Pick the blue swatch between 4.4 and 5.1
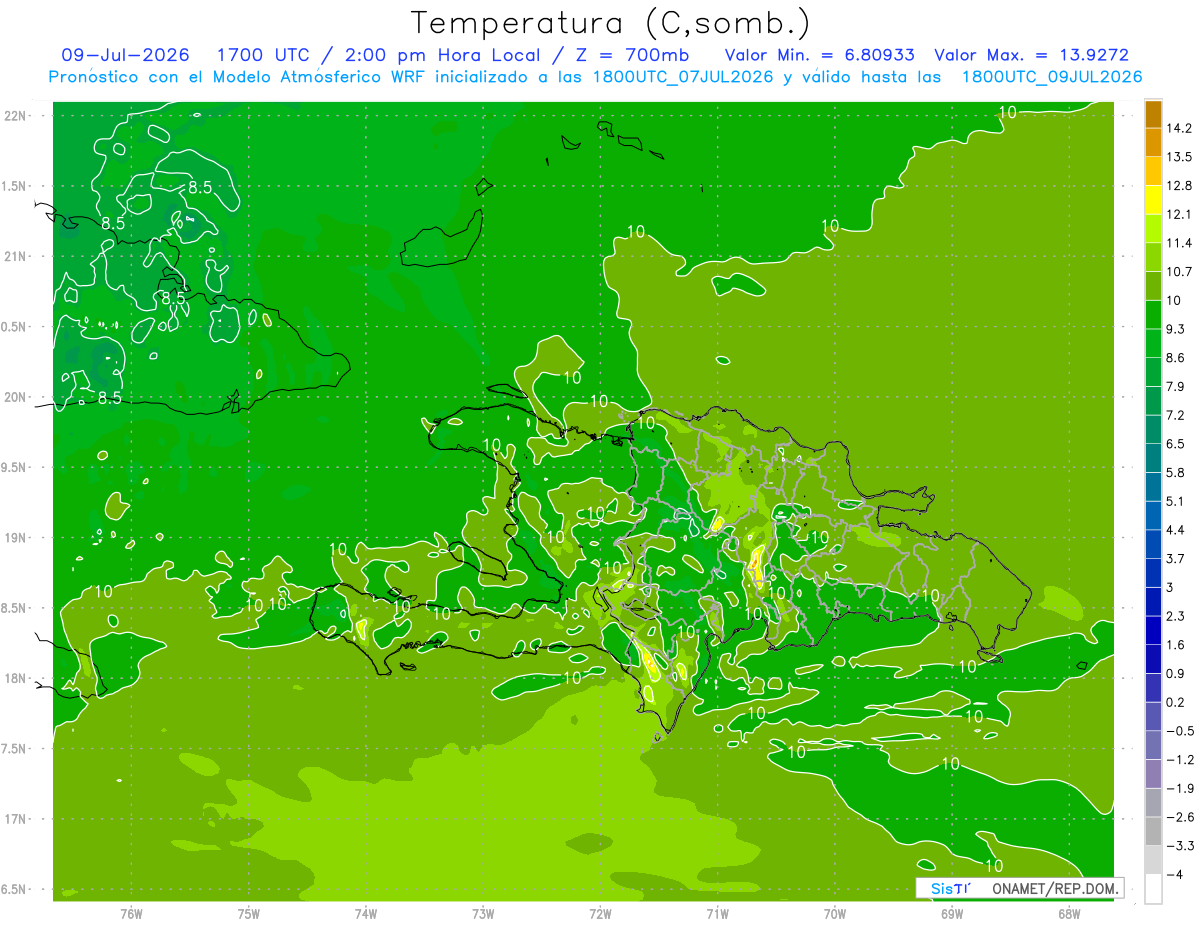Screen dimensions: 1200x927 [x=1153, y=515]
